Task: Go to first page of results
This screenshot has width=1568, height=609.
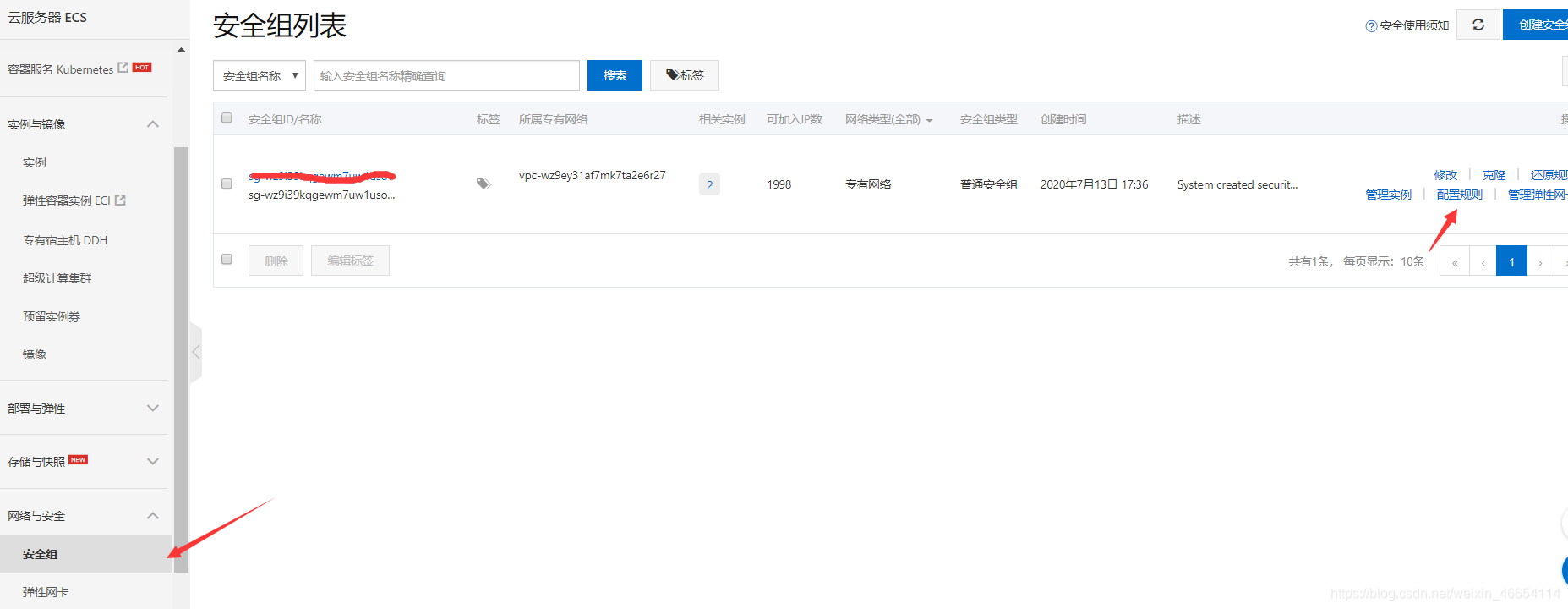Action: [x=1455, y=261]
